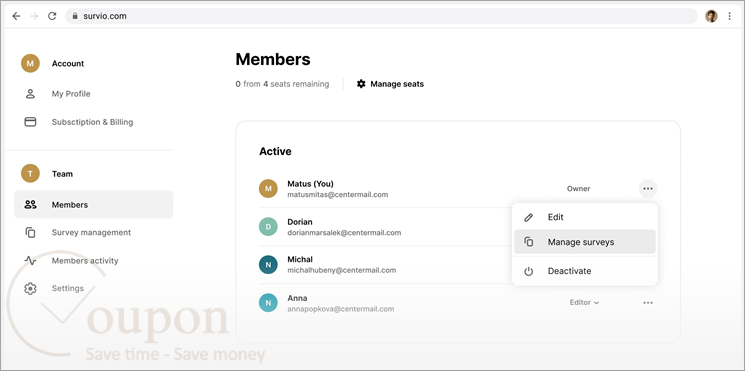Click the Members people icon in sidebar
This screenshot has height=371, width=745.
point(30,204)
